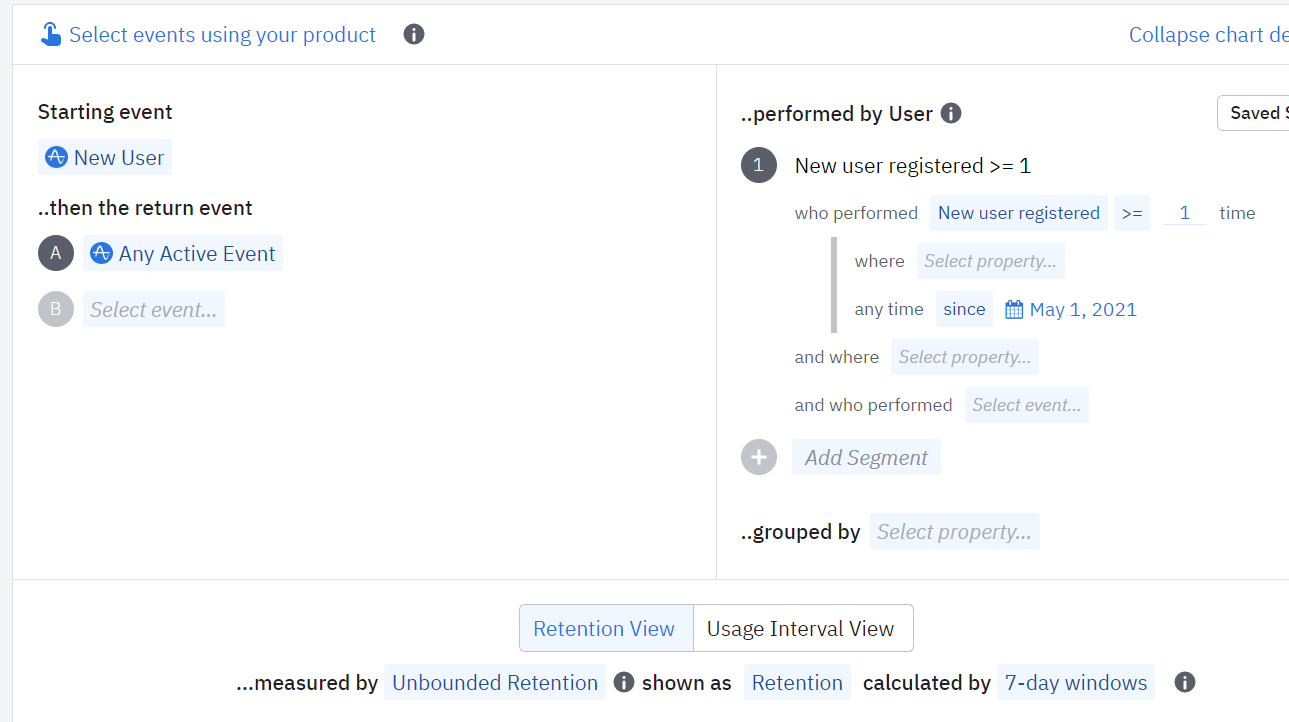Change the 'since' time condition dropdown
The width and height of the screenshot is (1289, 722).
click(964, 309)
